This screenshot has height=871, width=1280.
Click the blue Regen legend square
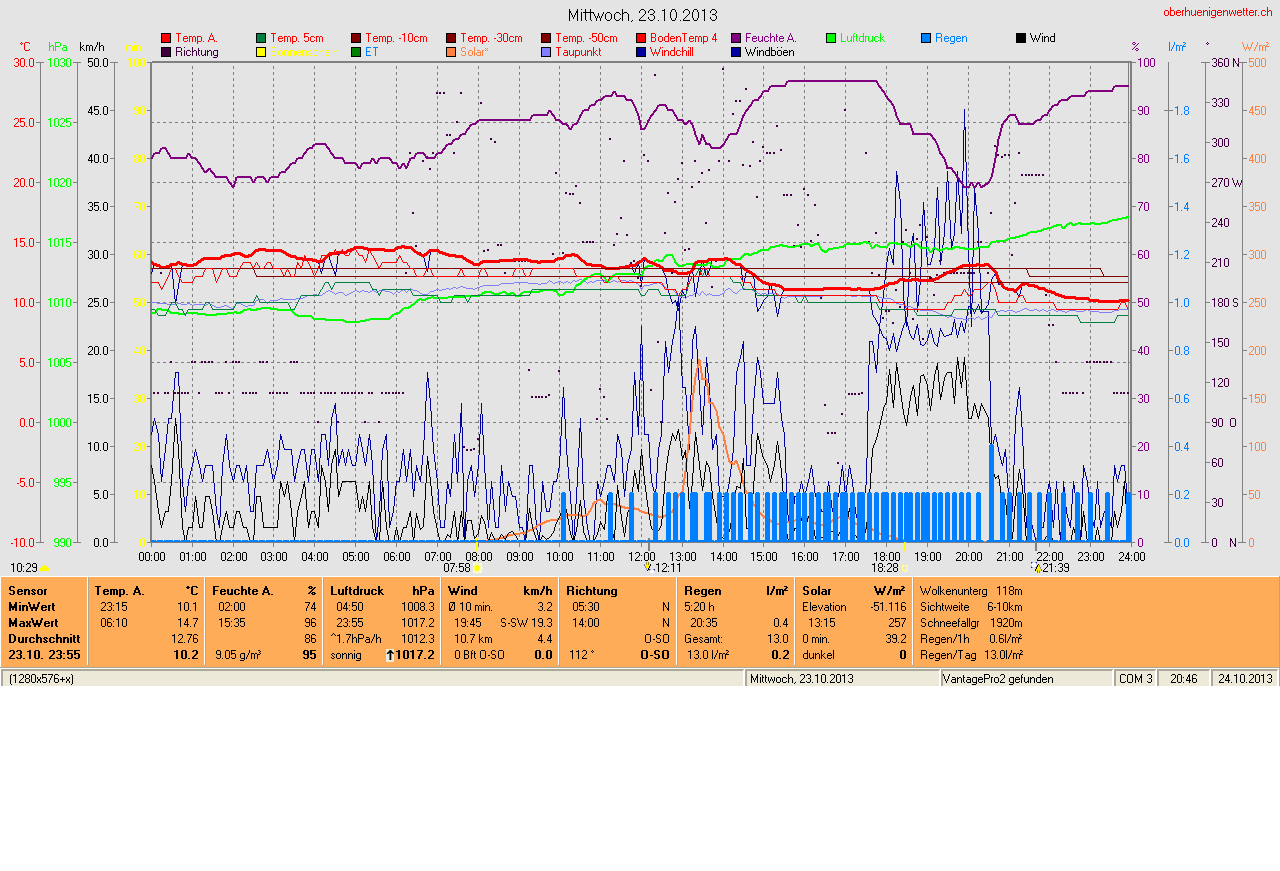[x=926, y=38]
